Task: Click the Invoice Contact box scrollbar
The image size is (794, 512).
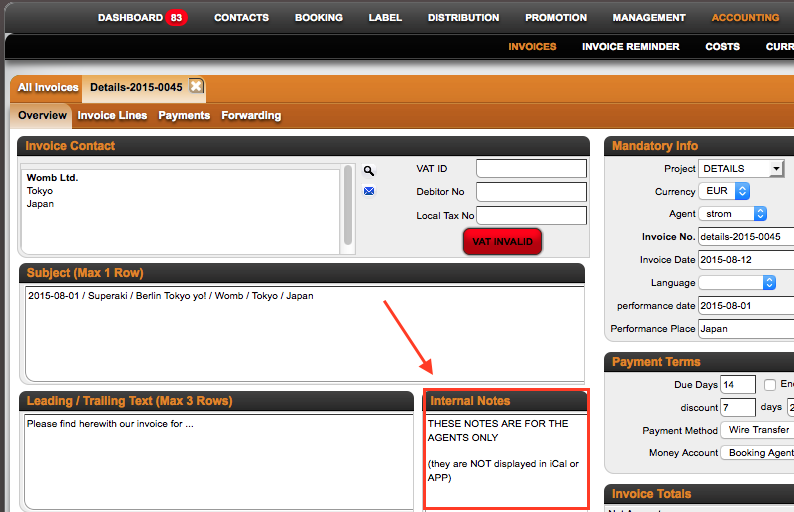Action: coord(348,205)
